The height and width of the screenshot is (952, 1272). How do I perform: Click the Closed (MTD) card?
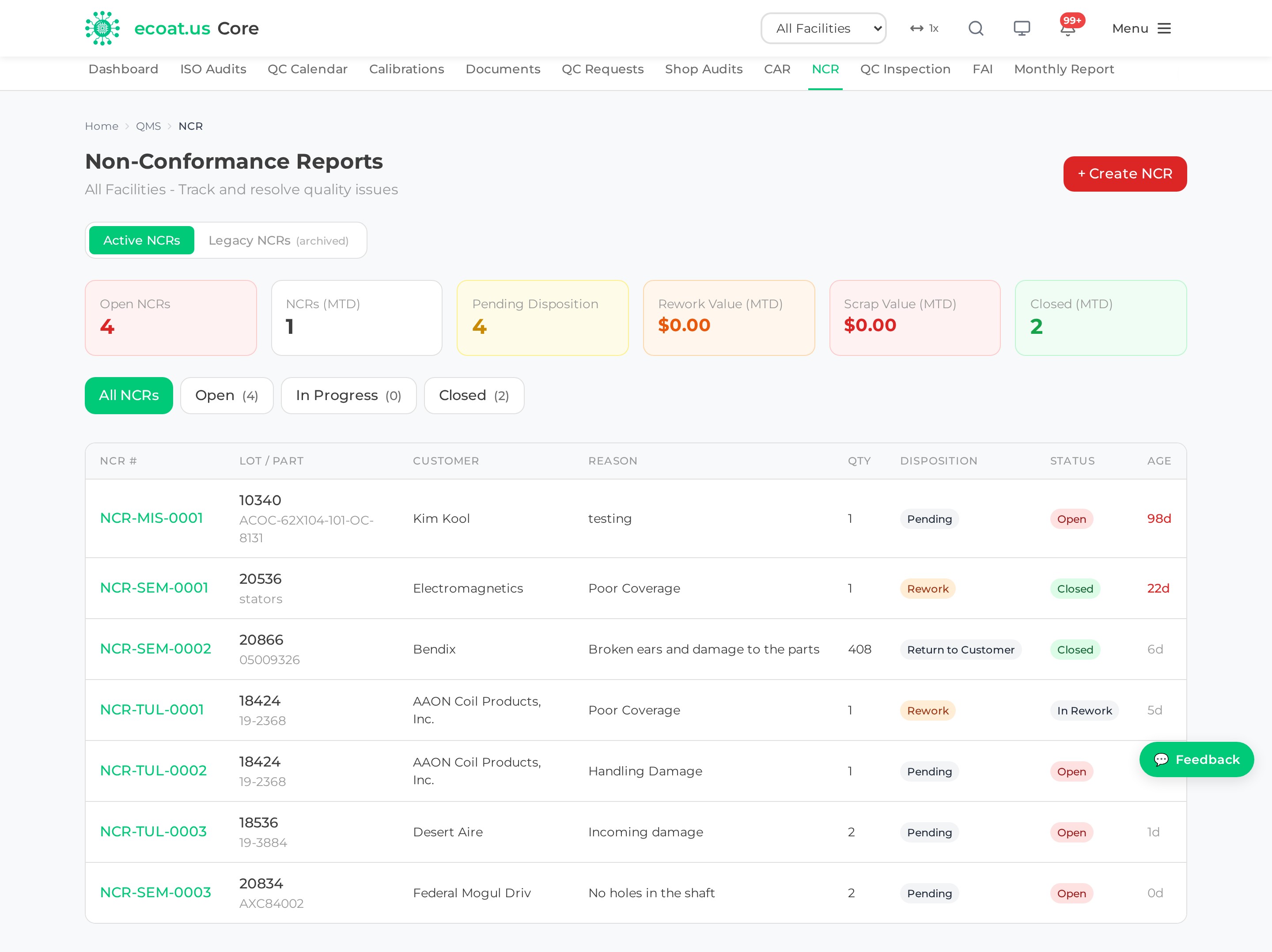[1101, 318]
